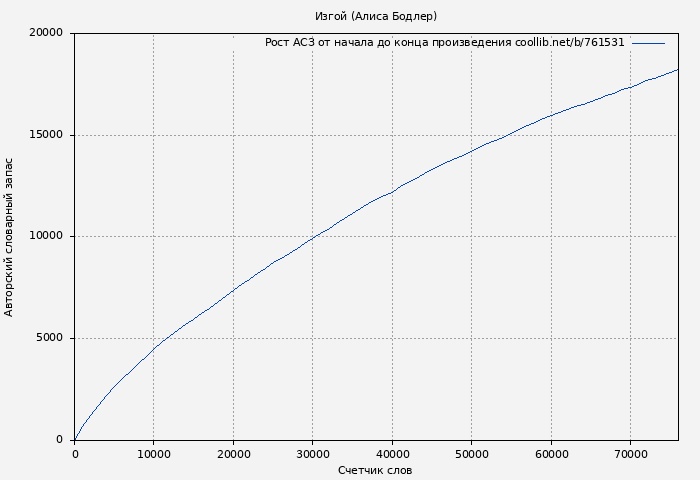Click the y-axis label "Авторский словарный запас"

click(x=10, y=237)
